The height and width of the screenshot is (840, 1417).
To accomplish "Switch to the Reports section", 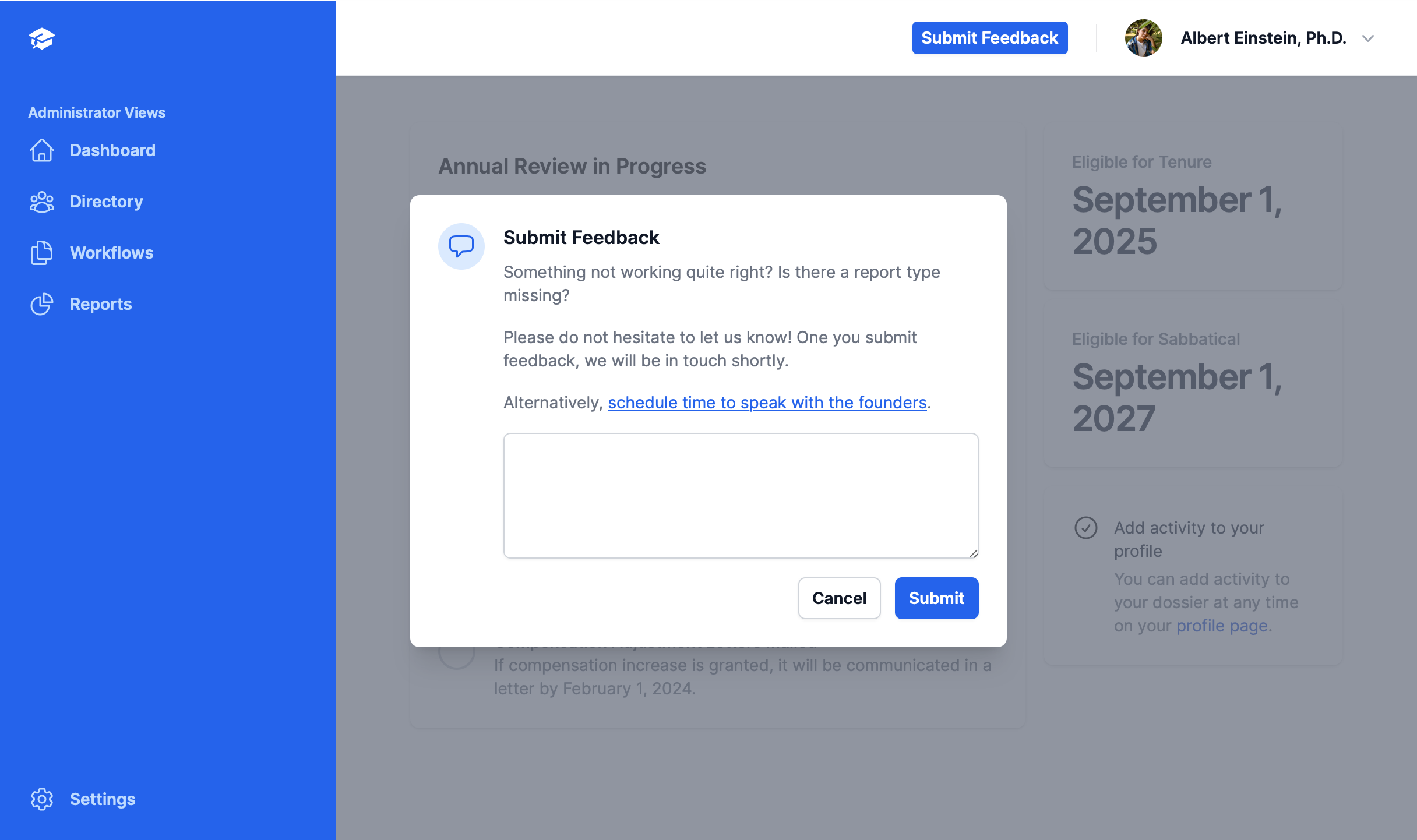I will pyautogui.click(x=100, y=304).
